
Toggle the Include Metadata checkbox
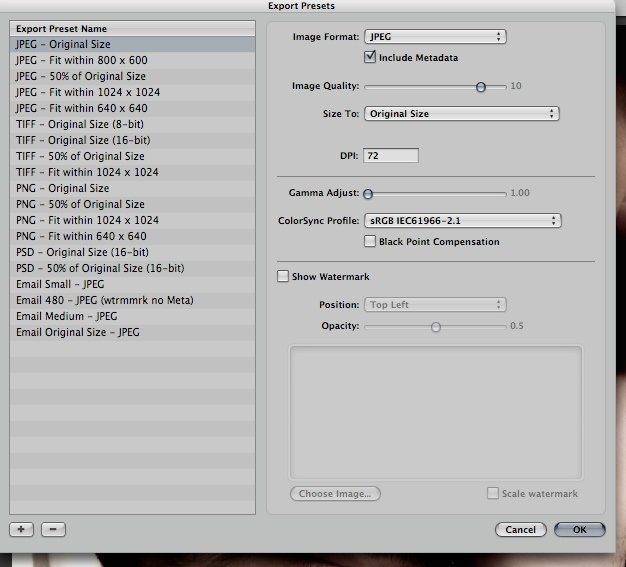point(371,58)
